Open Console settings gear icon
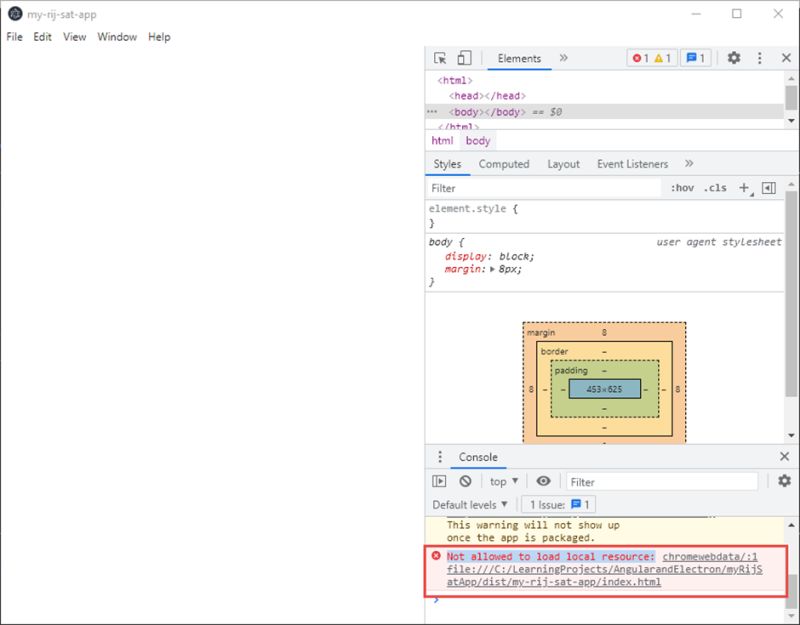The height and width of the screenshot is (625, 800). 784,480
